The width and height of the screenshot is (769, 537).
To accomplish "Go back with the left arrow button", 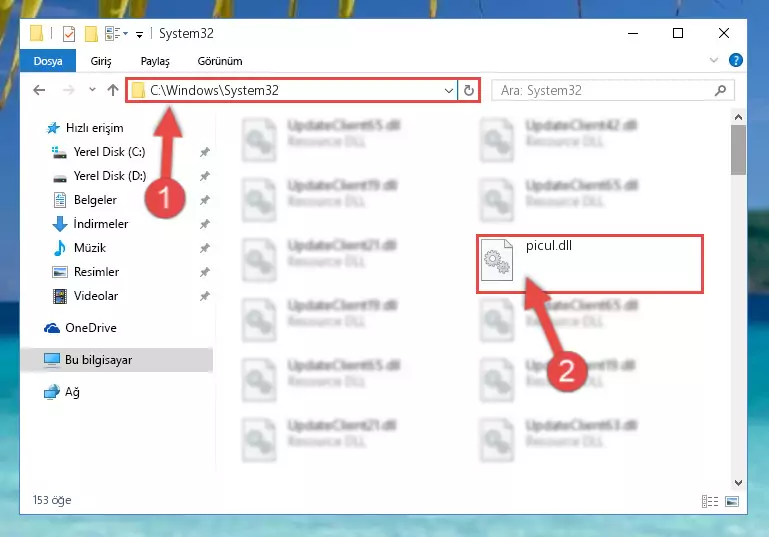I will point(39,90).
